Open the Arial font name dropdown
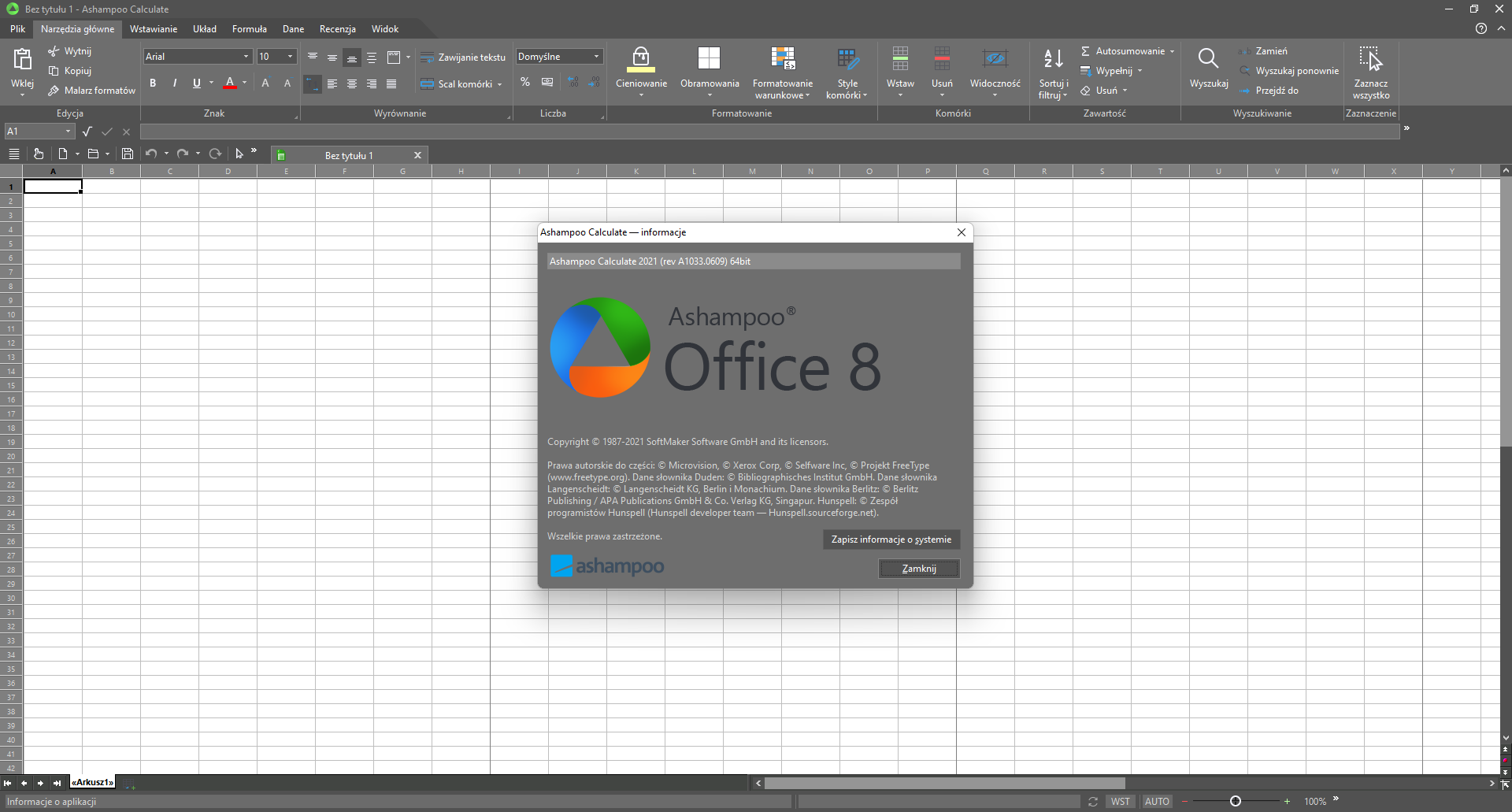The width and height of the screenshot is (1512, 812). [246, 57]
